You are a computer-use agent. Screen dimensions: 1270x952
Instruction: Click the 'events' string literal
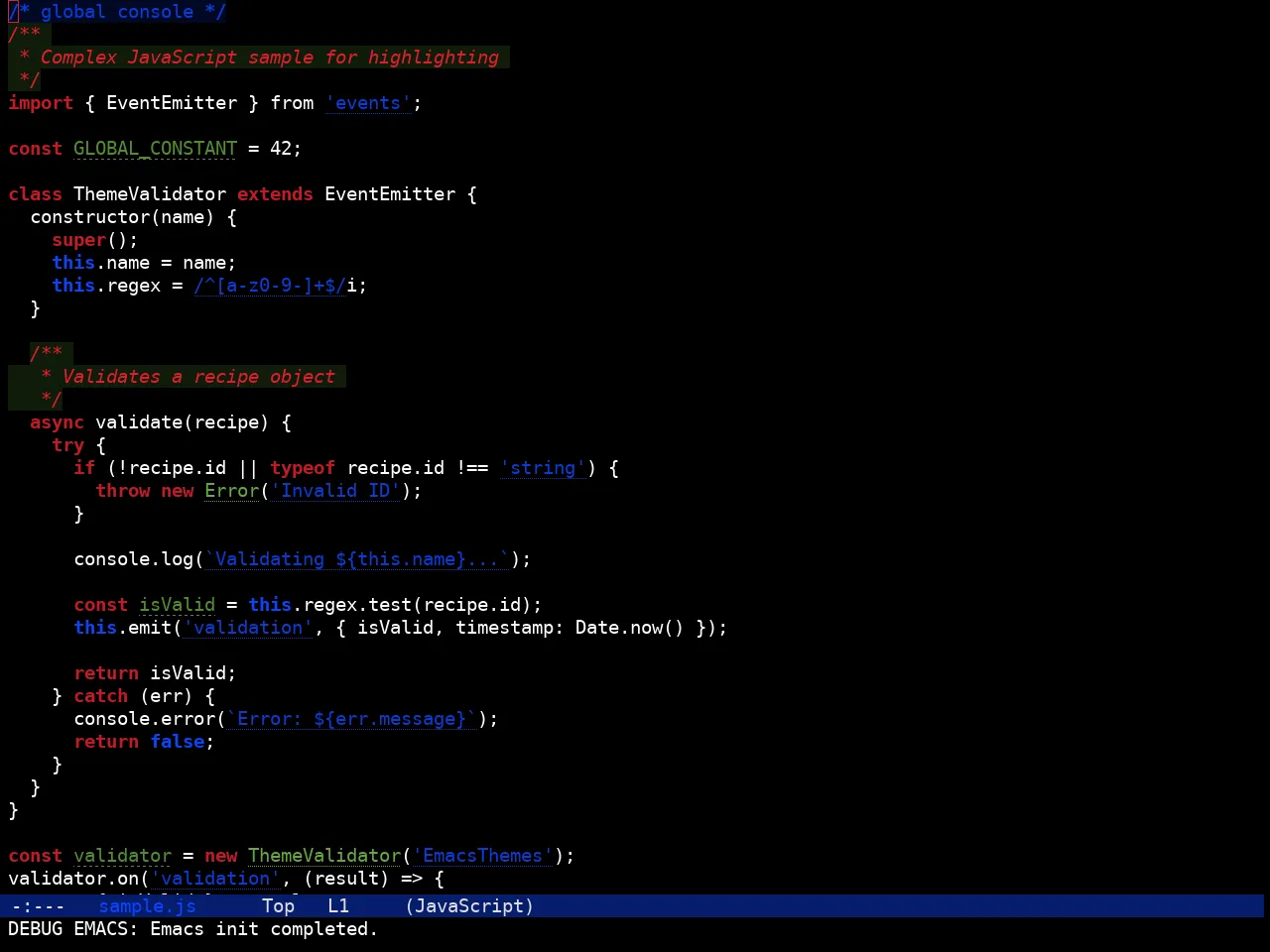(368, 103)
